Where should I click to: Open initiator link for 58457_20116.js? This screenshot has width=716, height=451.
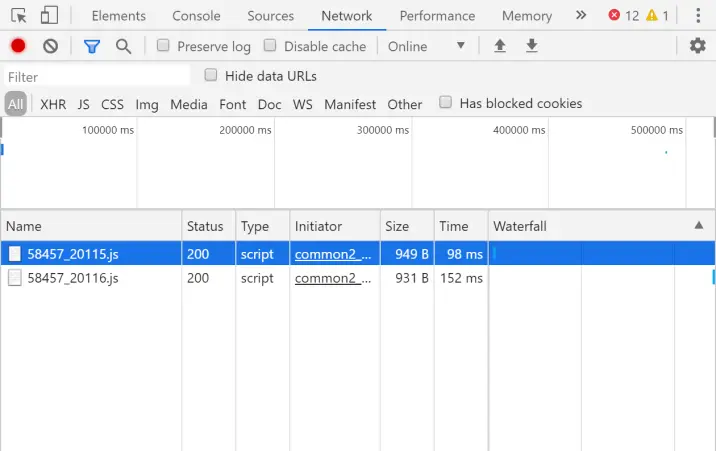point(325,278)
